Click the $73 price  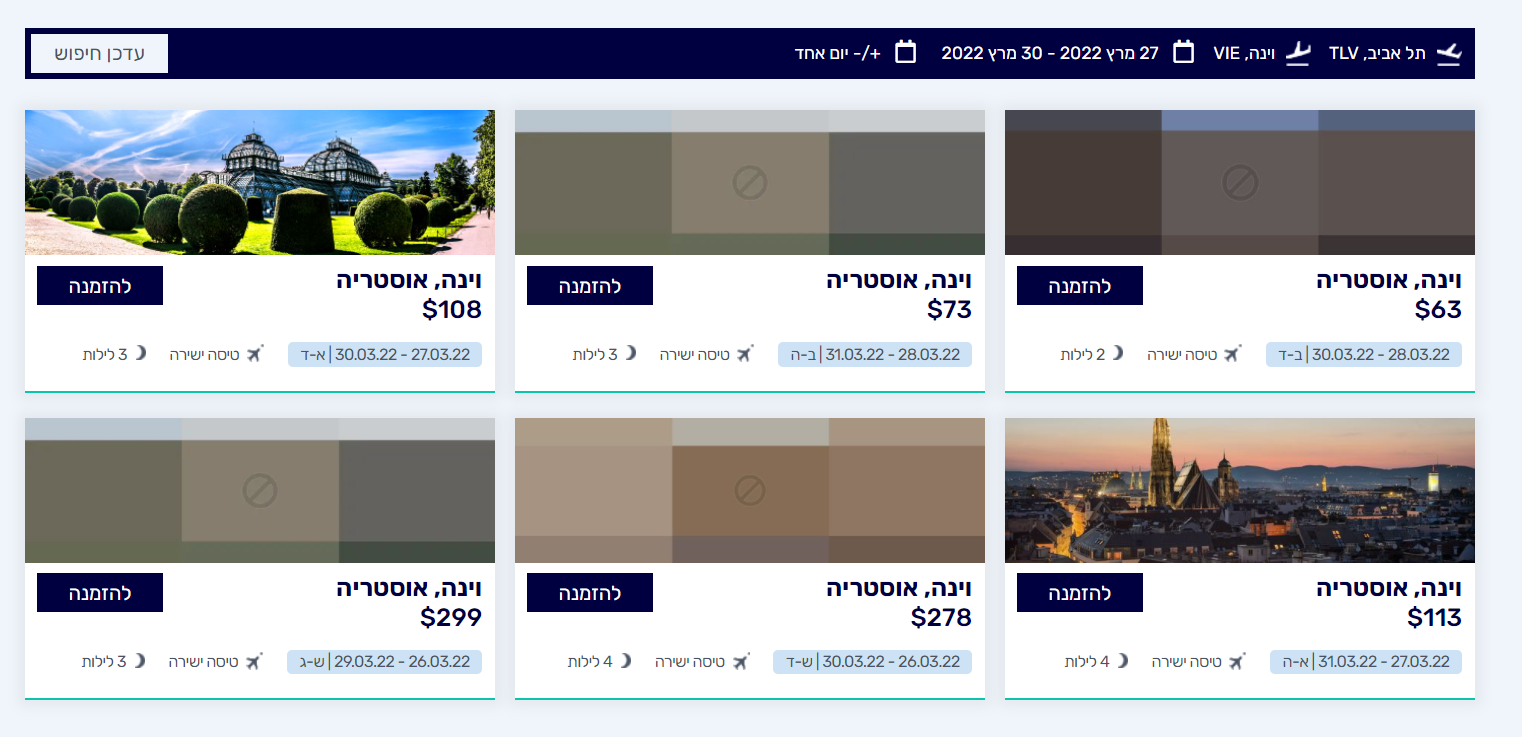[949, 310]
